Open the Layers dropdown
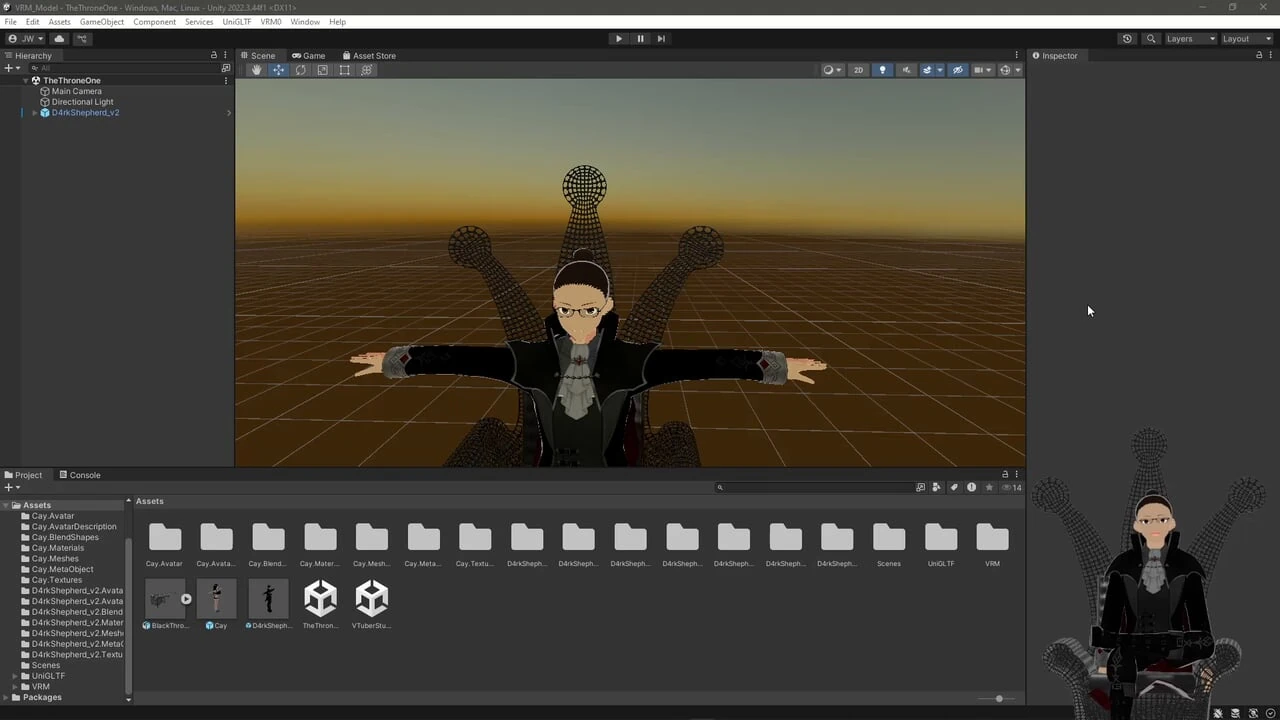This screenshot has height=720, width=1280. (x=1190, y=39)
